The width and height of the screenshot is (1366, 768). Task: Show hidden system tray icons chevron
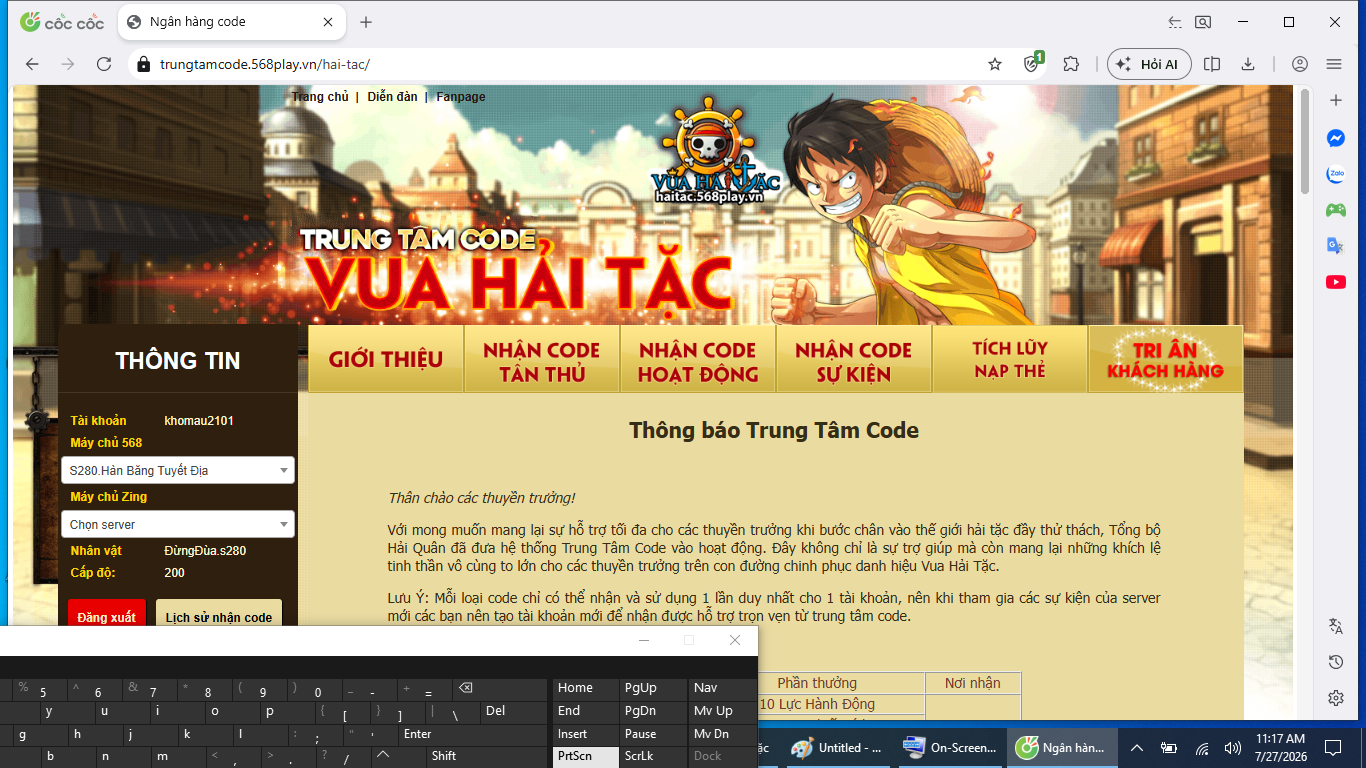point(1137,747)
